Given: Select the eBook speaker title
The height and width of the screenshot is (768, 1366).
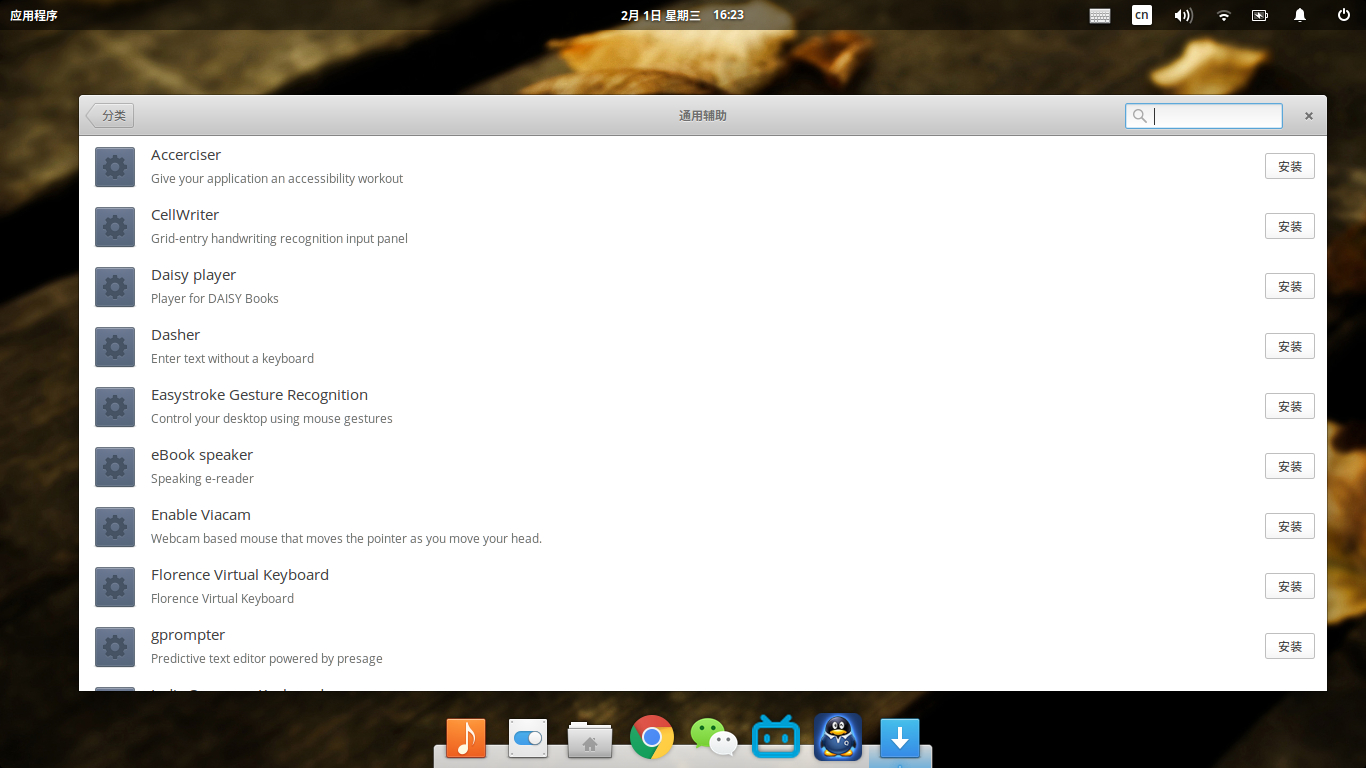Looking at the screenshot, I should point(202,455).
